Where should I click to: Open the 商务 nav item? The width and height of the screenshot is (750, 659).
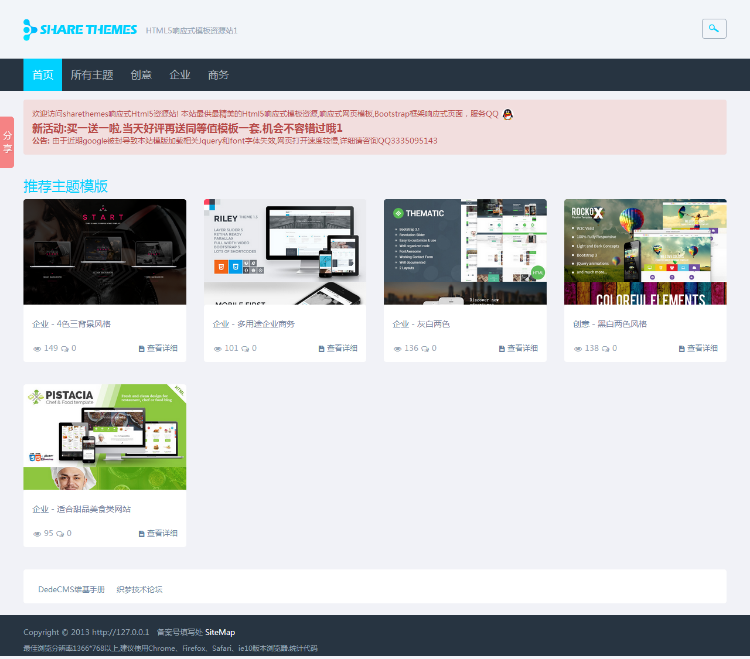coord(218,75)
